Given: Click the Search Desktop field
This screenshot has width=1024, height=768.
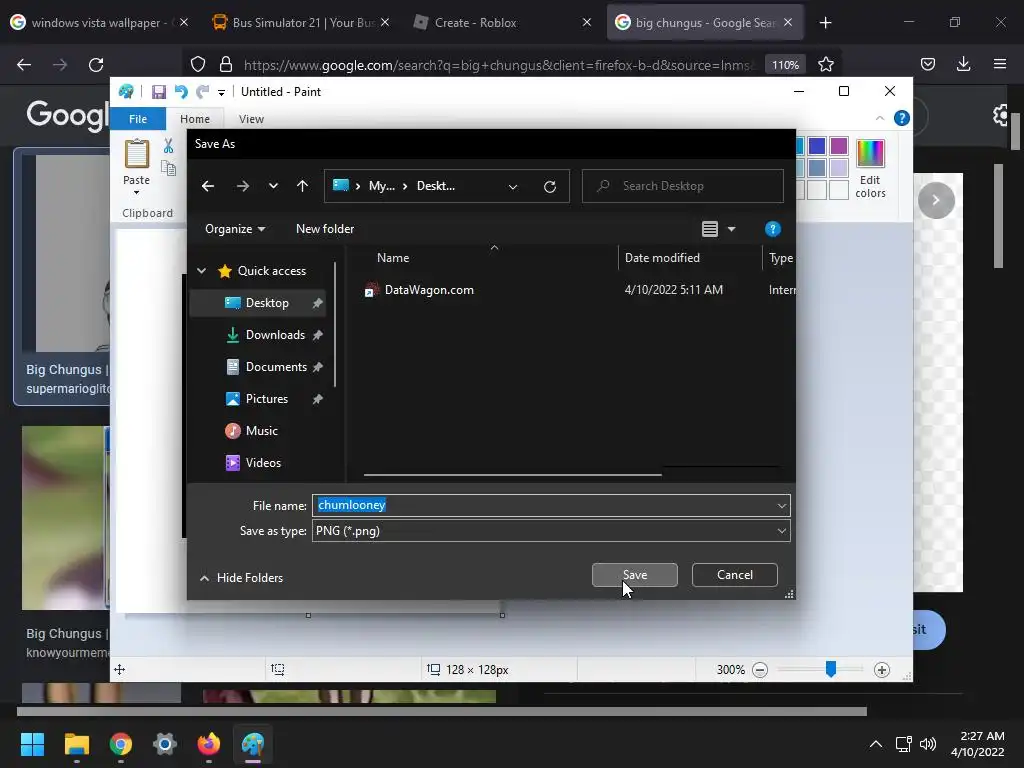Looking at the screenshot, I should click(x=682, y=186).
